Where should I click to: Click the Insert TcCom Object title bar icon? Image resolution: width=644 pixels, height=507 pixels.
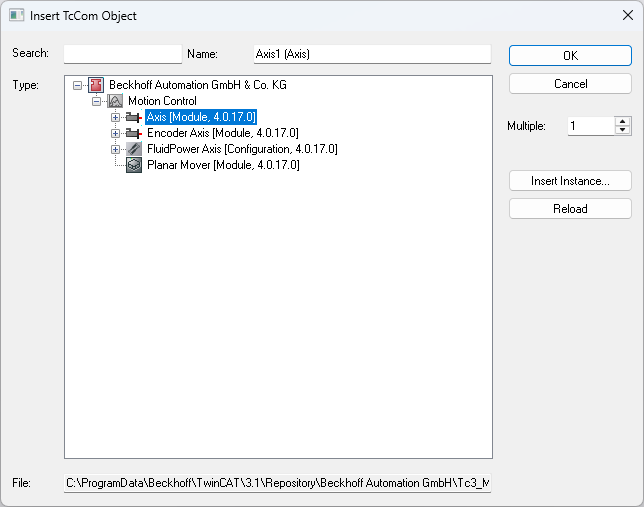(16, 16)
